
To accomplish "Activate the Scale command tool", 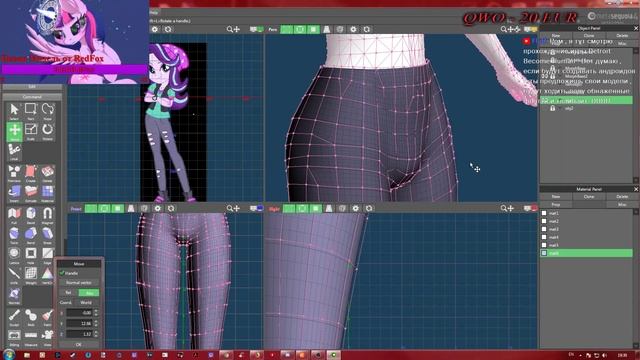I will point(31,132).
